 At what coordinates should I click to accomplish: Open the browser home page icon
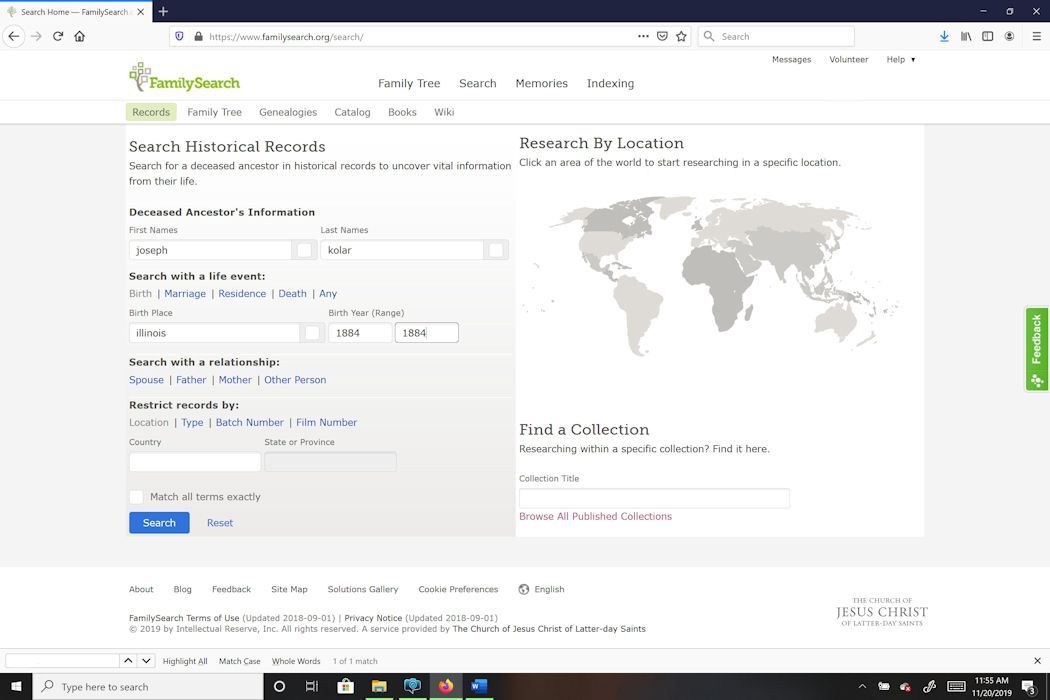click(80, 36)
